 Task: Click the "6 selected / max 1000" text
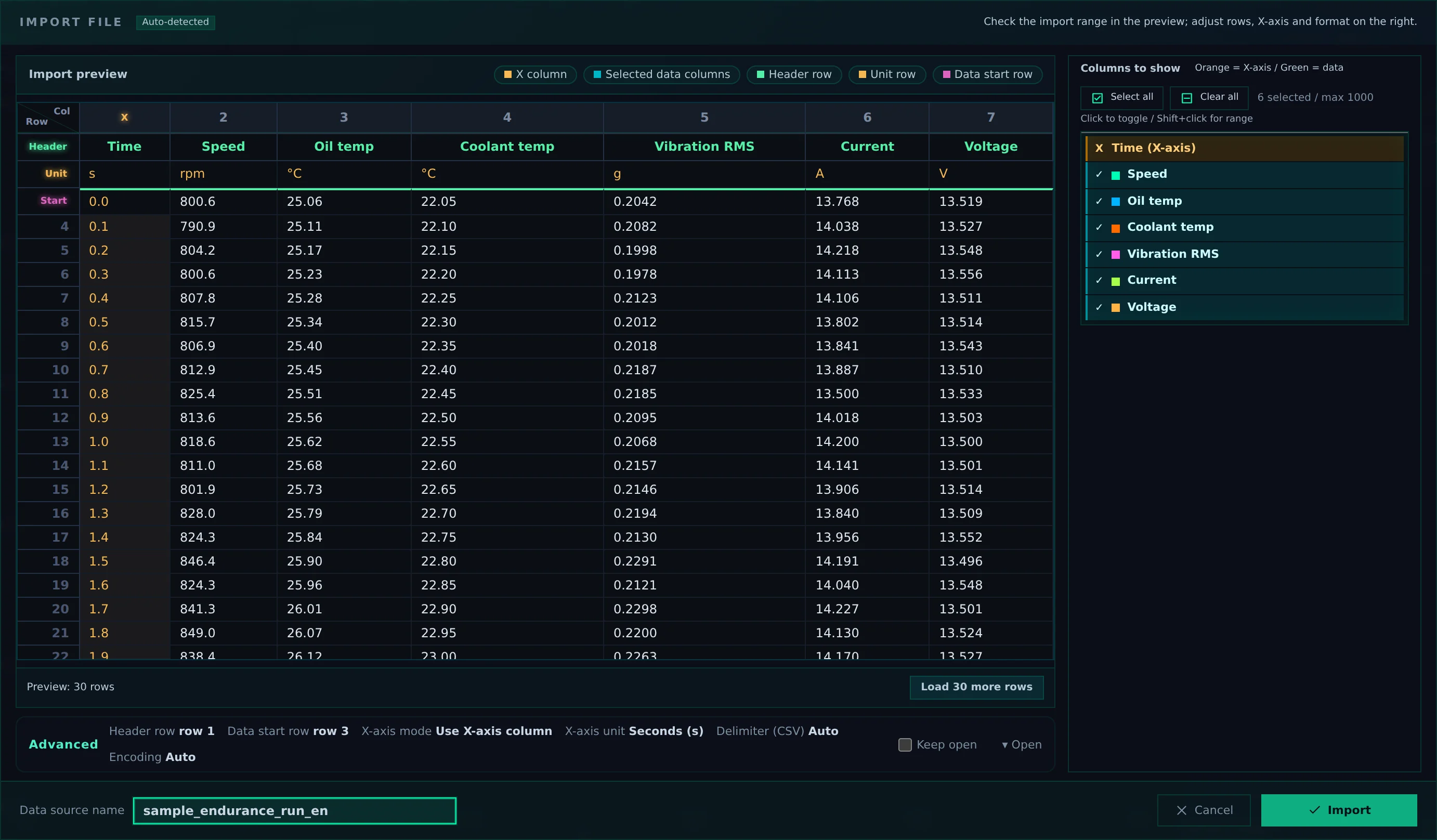(x=1315, y=98)
